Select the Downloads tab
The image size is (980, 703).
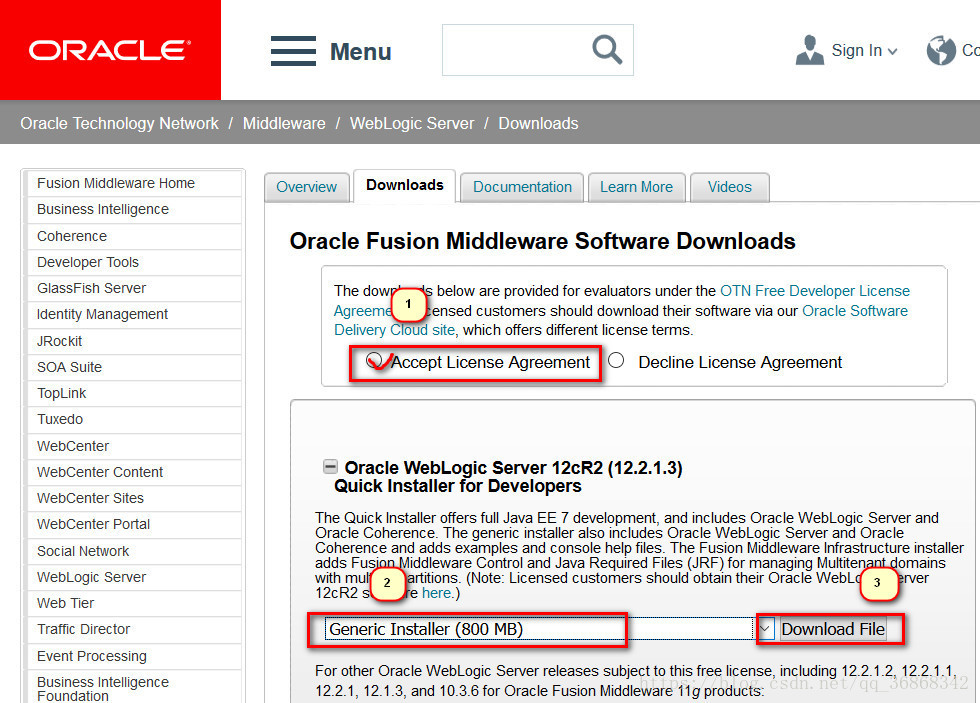tap(404, 186)
